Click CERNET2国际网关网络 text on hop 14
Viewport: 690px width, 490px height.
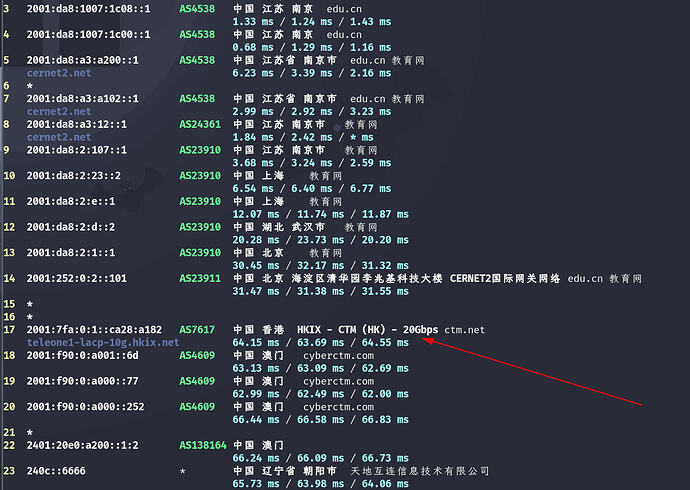[505, 278]
